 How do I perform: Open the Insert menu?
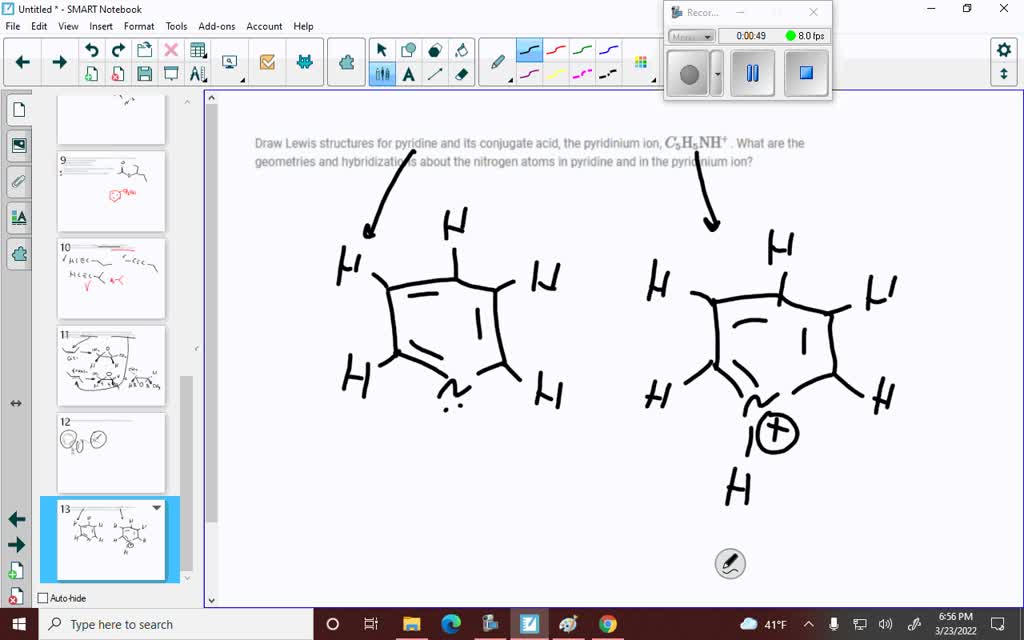coord(101,26)
